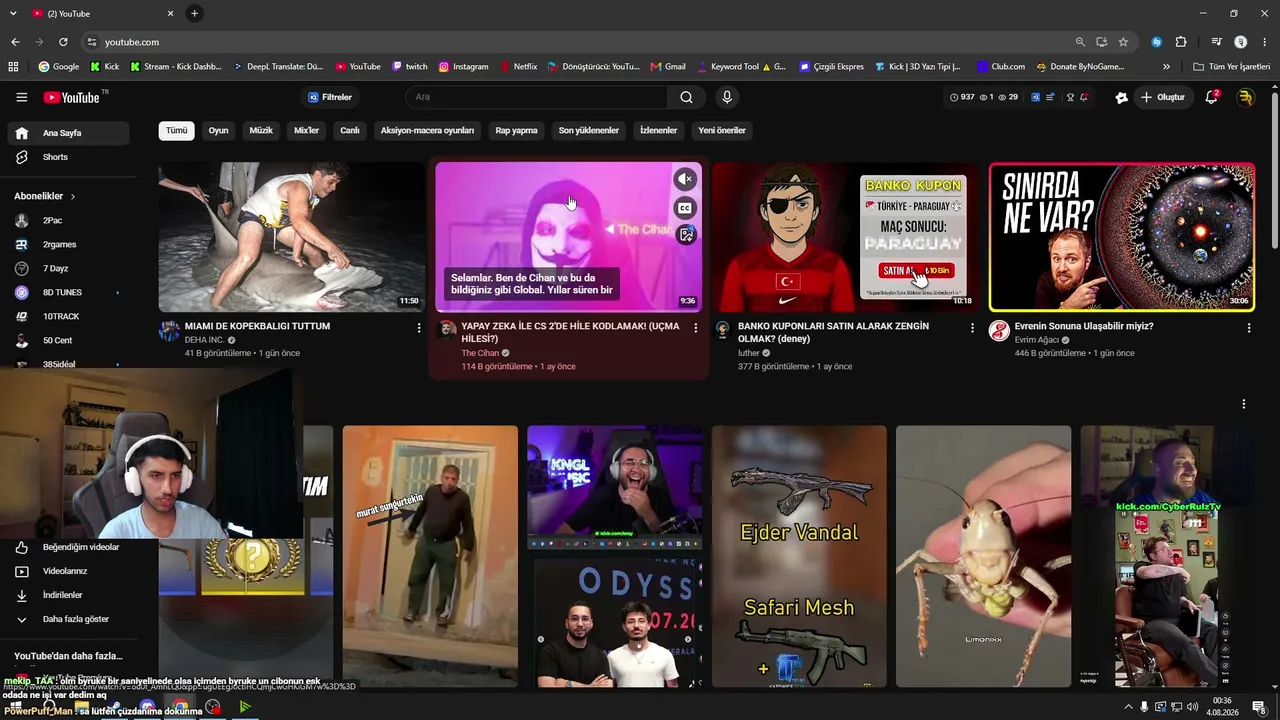Open the MIAMI DE KOPEKBALIGI TUTTUM thumbnail

pos(292,237)
